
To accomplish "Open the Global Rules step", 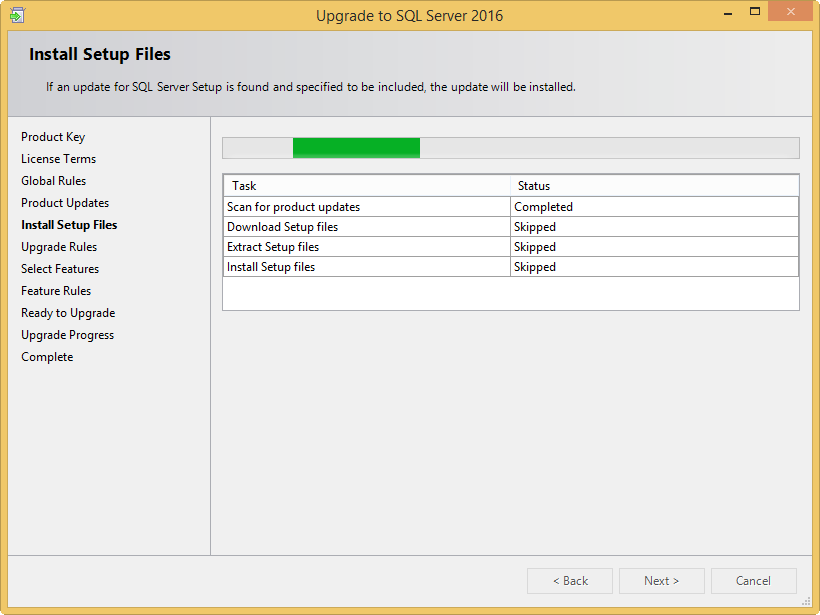I will 53,181.
